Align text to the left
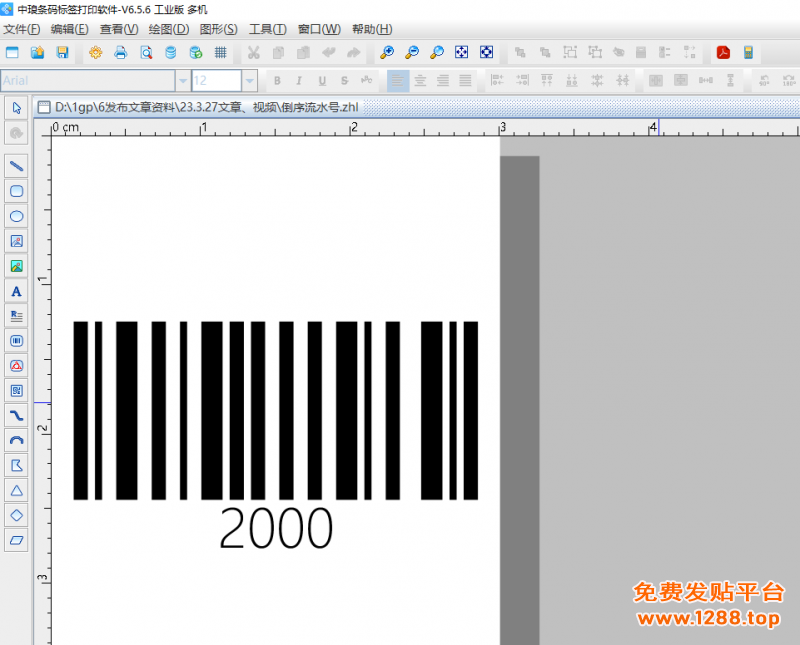 click(397, 81)
